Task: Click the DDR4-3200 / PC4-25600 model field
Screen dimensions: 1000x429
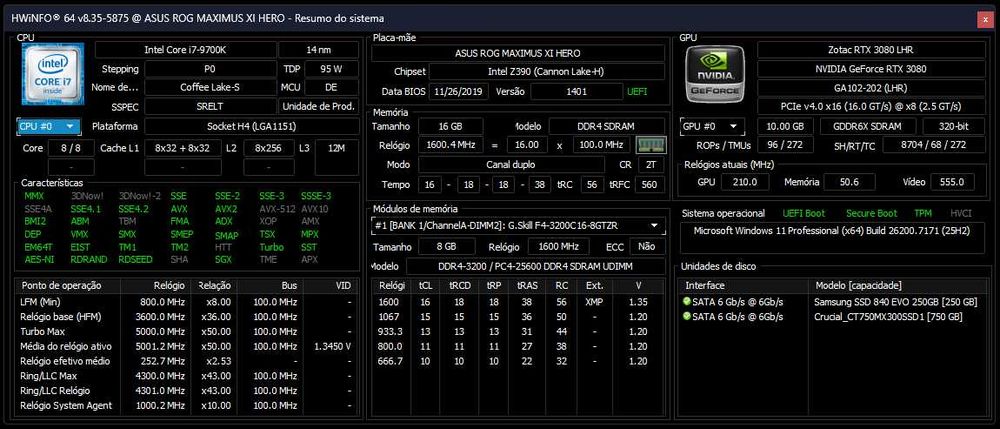Action: pos(534,266)
